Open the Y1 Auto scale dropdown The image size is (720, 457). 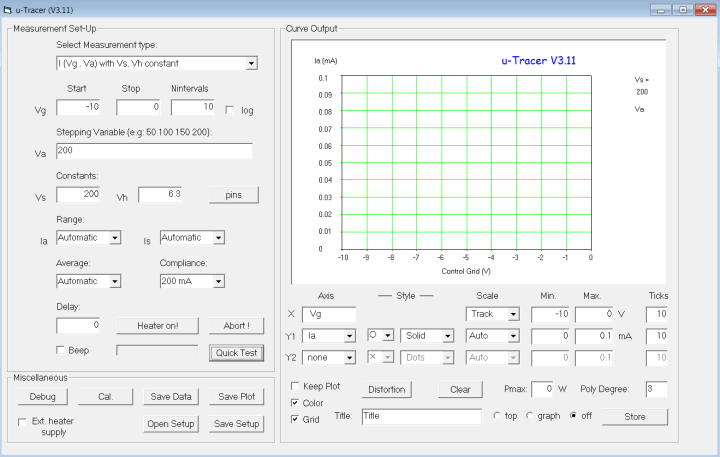pos(513,336)
